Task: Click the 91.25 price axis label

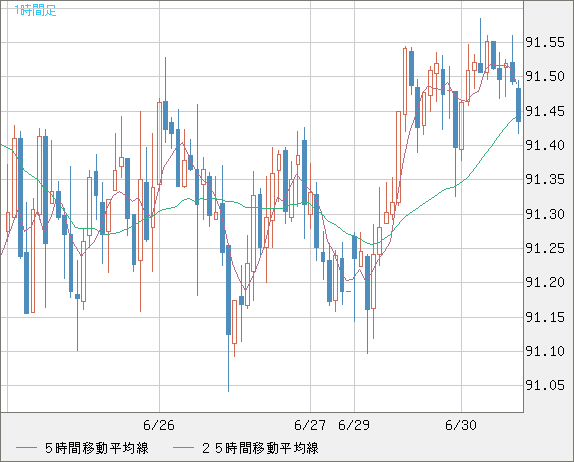Action: click(545, 248)
